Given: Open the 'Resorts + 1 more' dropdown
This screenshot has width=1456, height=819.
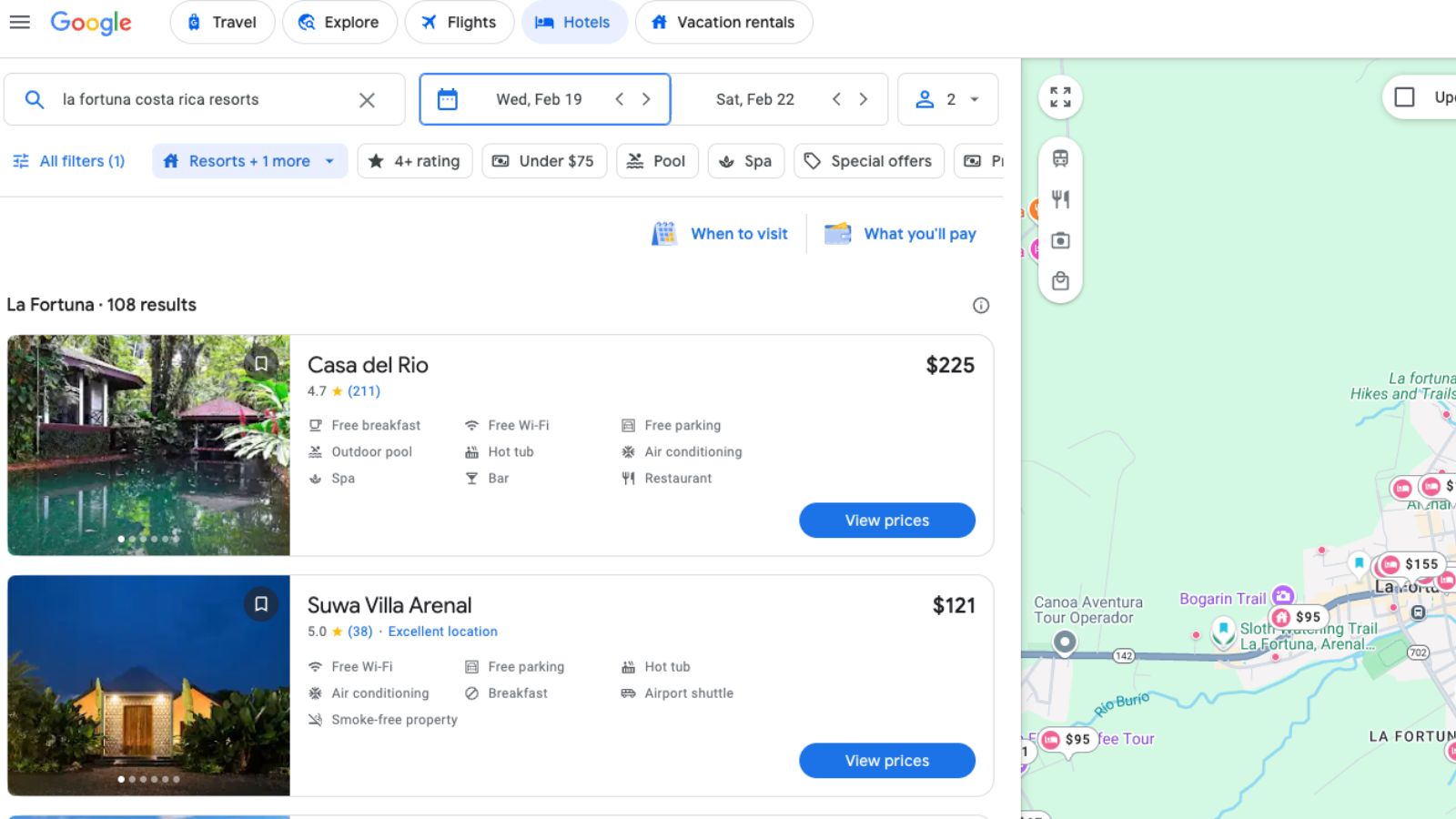Looking at the screenshot, I should tap(249, 161).
